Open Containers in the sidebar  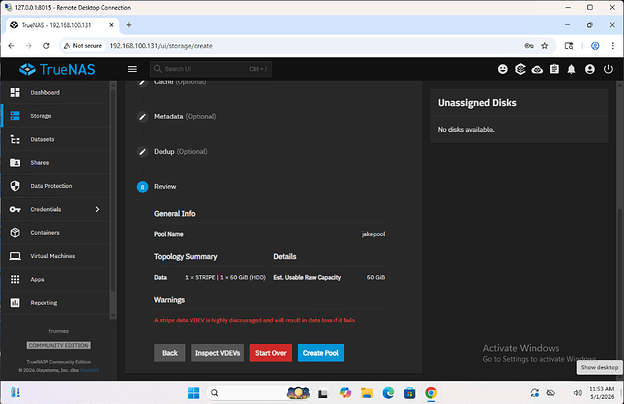point(56,232)
